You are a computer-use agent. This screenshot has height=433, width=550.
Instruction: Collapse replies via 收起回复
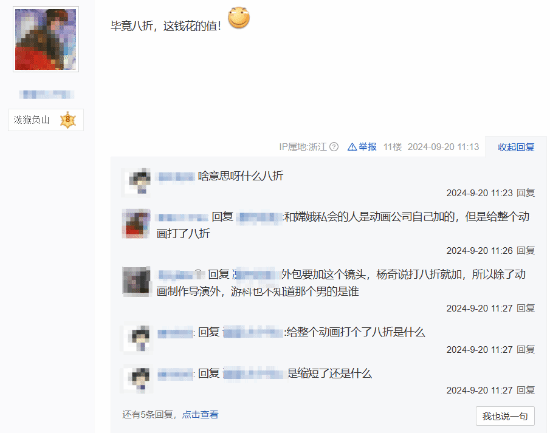pos(516,147)
